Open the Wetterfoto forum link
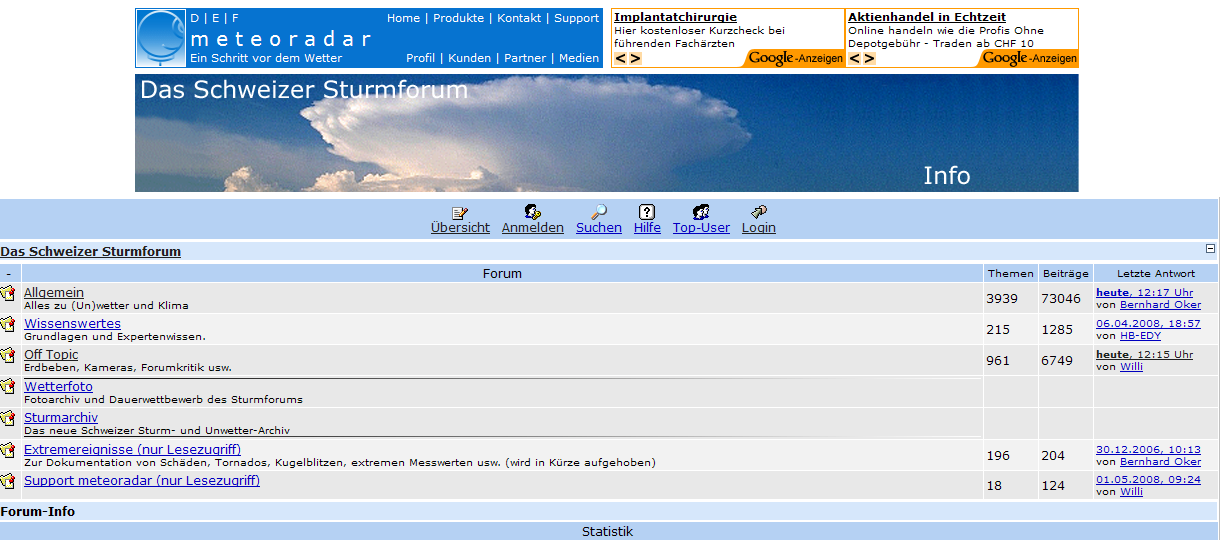 point(58,386)
